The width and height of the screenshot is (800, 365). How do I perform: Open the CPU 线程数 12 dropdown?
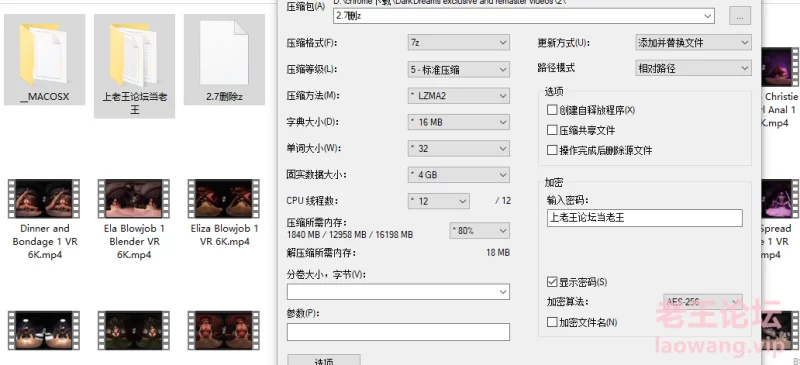(x=439, y=201)
